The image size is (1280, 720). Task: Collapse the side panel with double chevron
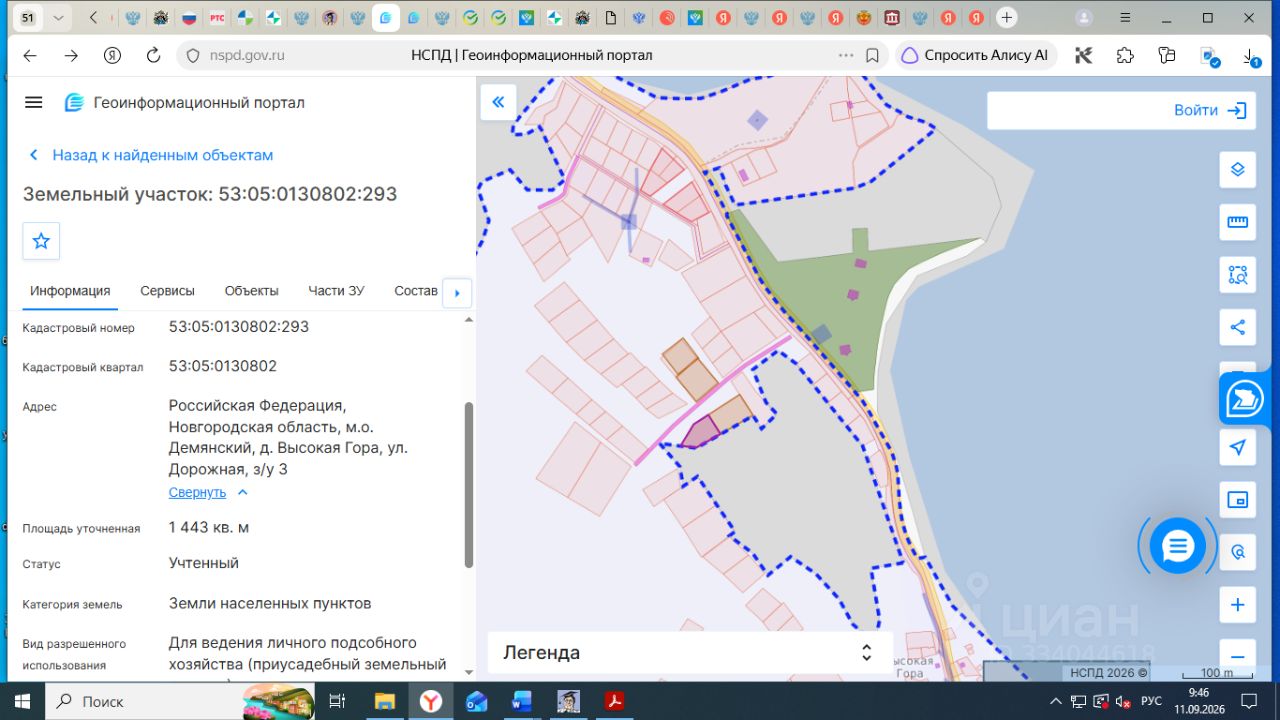click(x=498, y=102)
